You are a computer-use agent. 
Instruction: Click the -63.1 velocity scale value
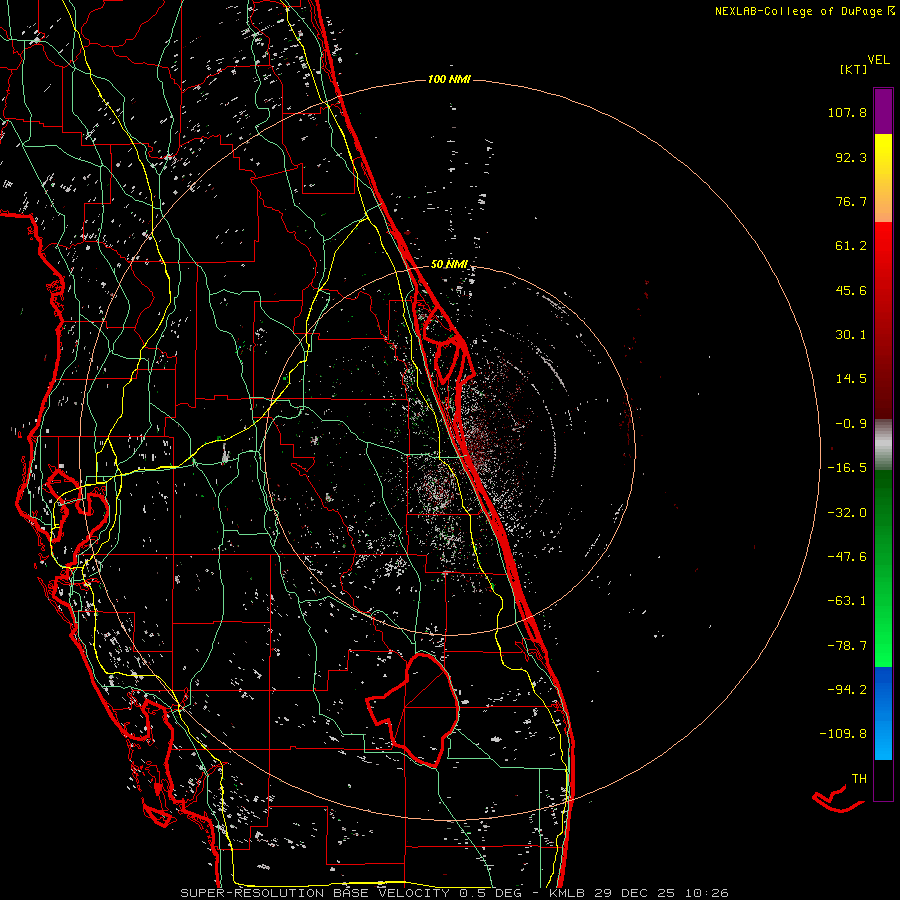(847, 601)
